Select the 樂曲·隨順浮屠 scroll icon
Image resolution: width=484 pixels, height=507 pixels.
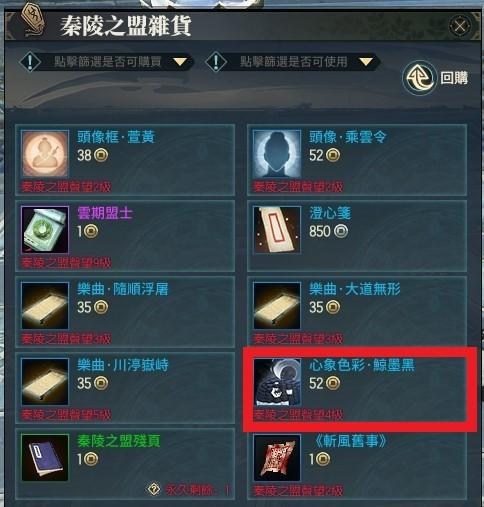[x=45, y=306]
